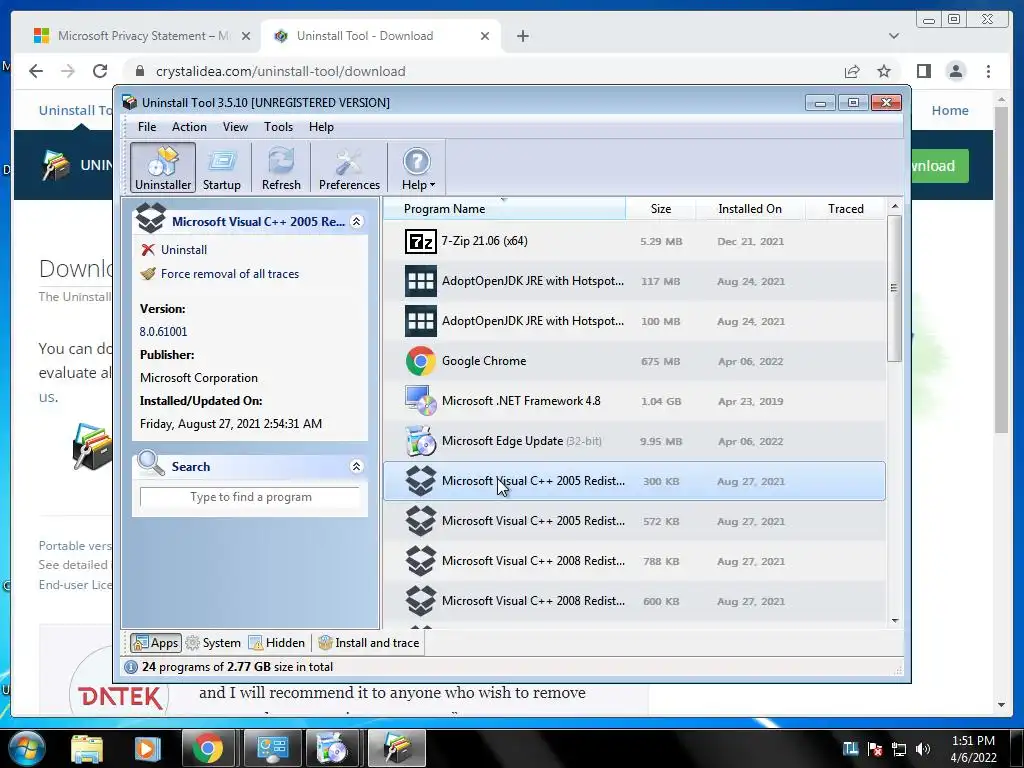1024x768 pixels.
Task: Select Microsoft Edge Update icon
Action: [x=421, y=441]
